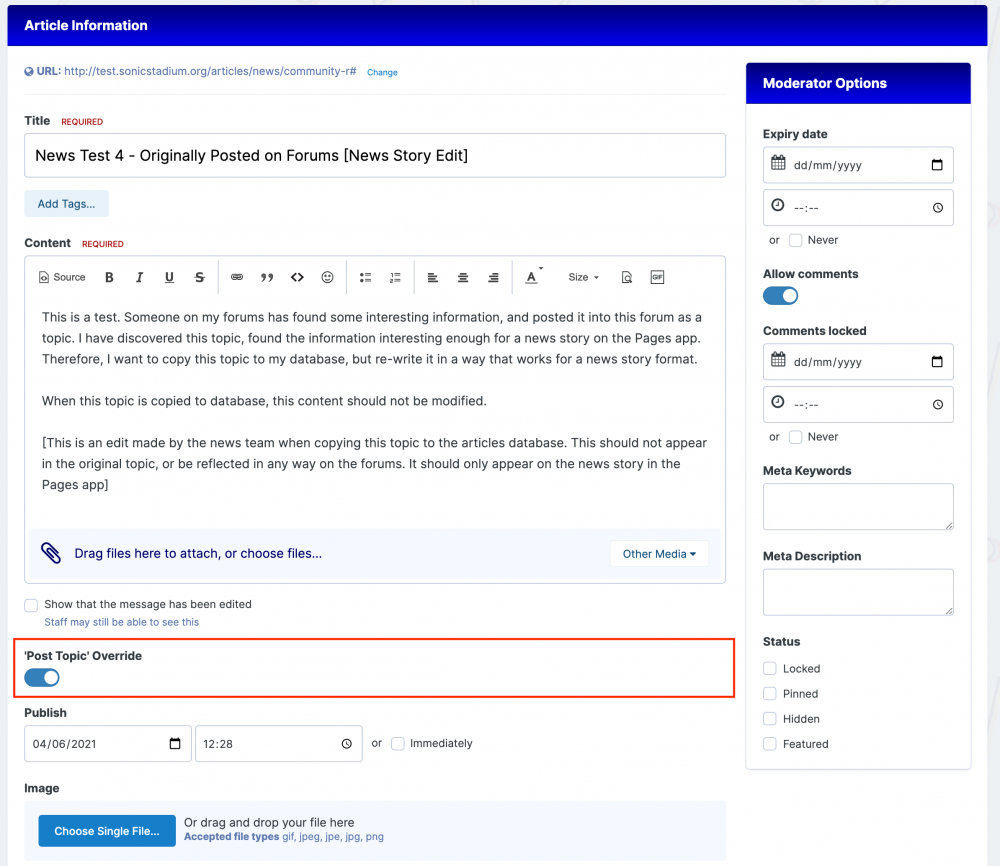Click the choose files attach link

tap(281, 554)
